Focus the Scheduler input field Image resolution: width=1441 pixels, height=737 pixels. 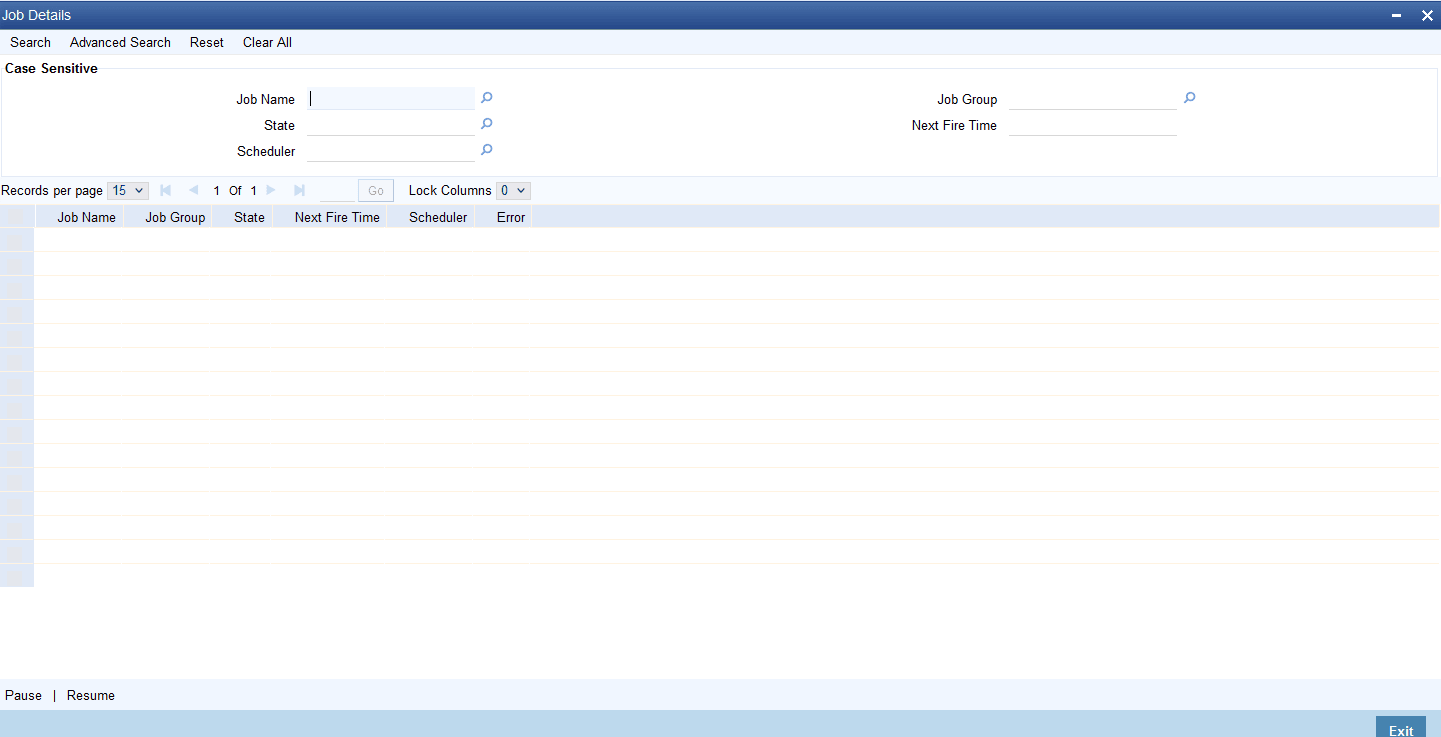click(x=391, y=151)
